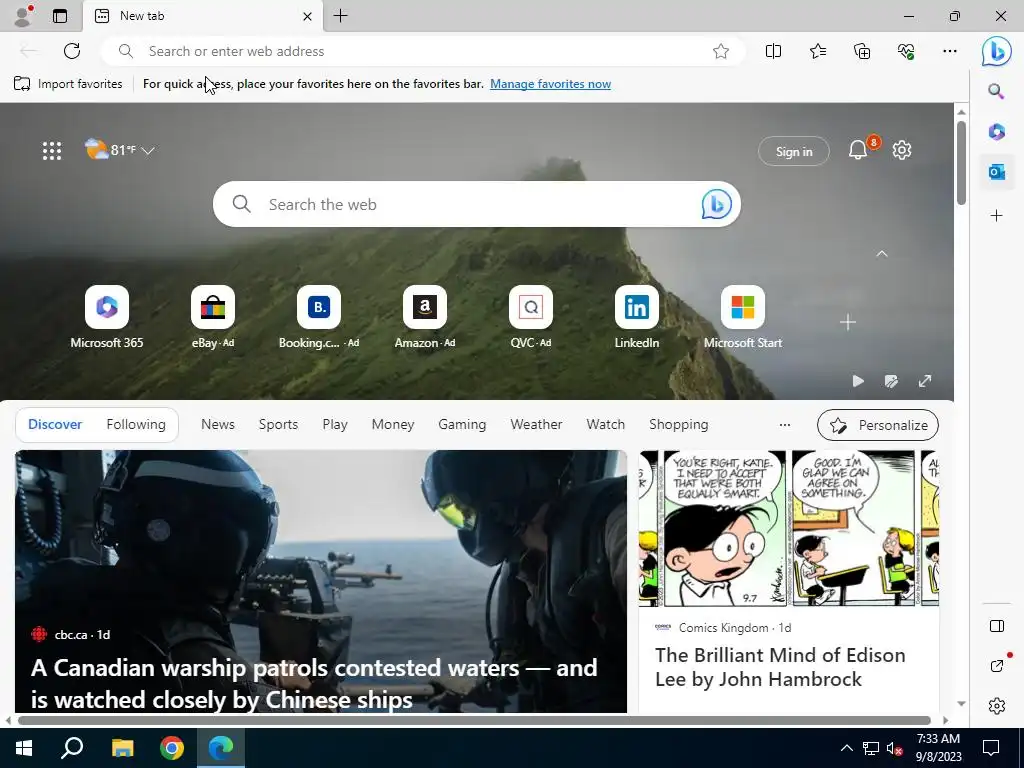This screenshot has width=1024, height=768.
Task: Open Bing Chat sidebar button
Action: [x=997, y=51]
